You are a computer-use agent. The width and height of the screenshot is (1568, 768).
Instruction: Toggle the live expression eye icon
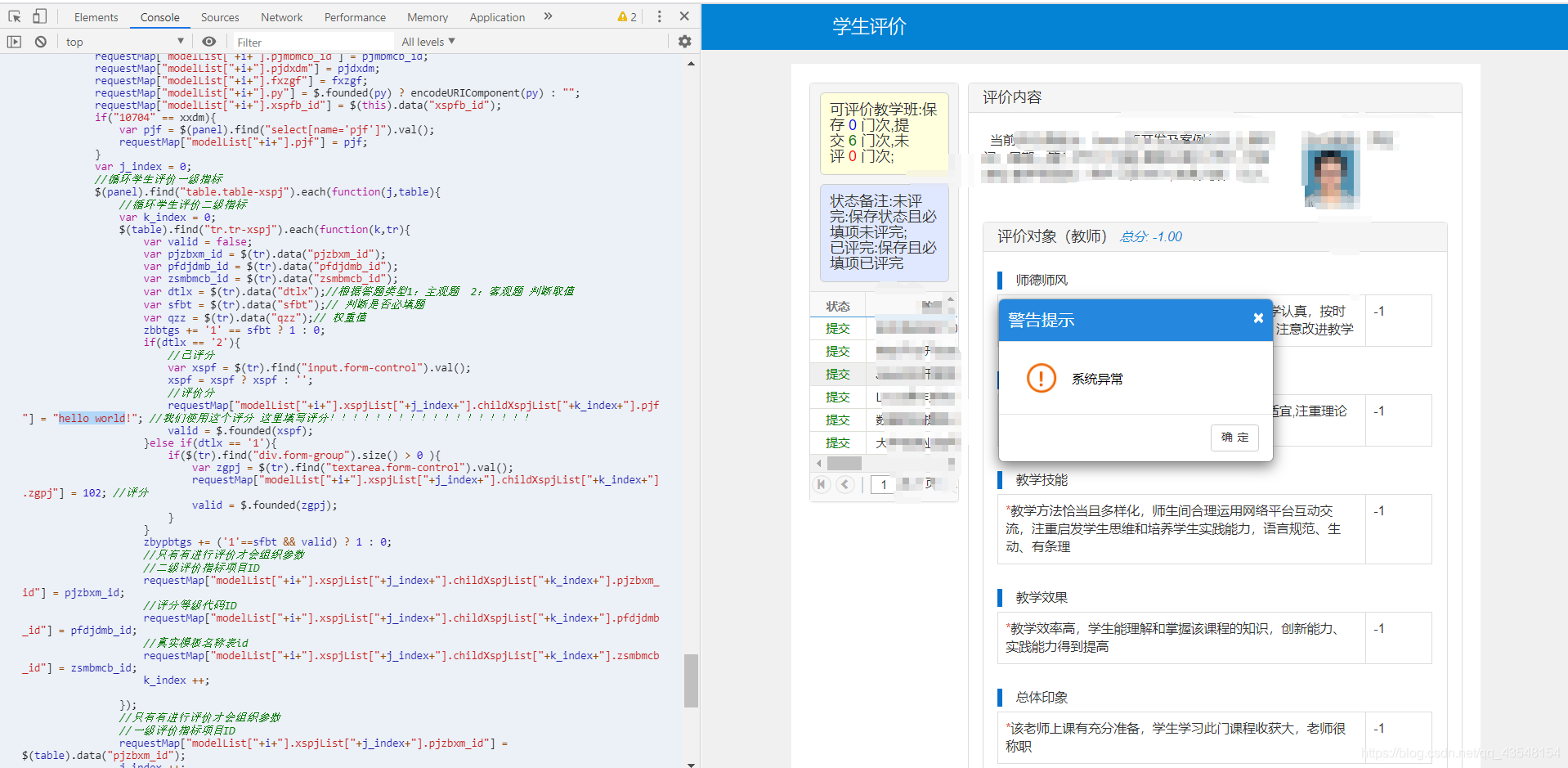point(209,42)
